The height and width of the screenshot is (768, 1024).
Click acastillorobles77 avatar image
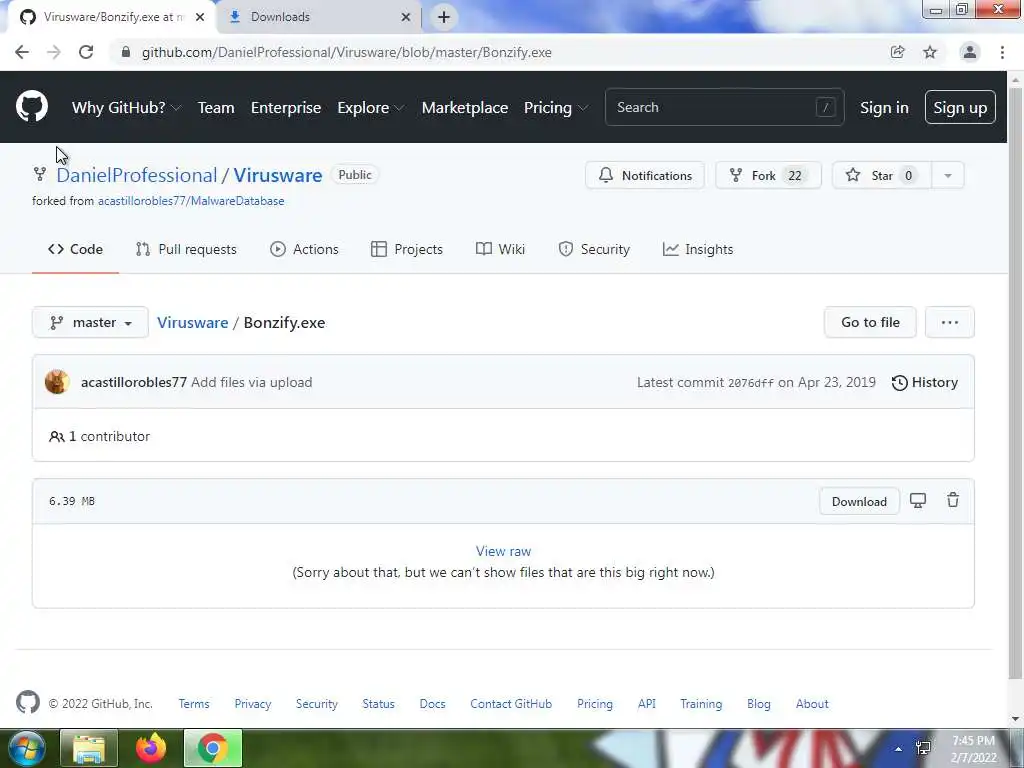click(57, 382)
